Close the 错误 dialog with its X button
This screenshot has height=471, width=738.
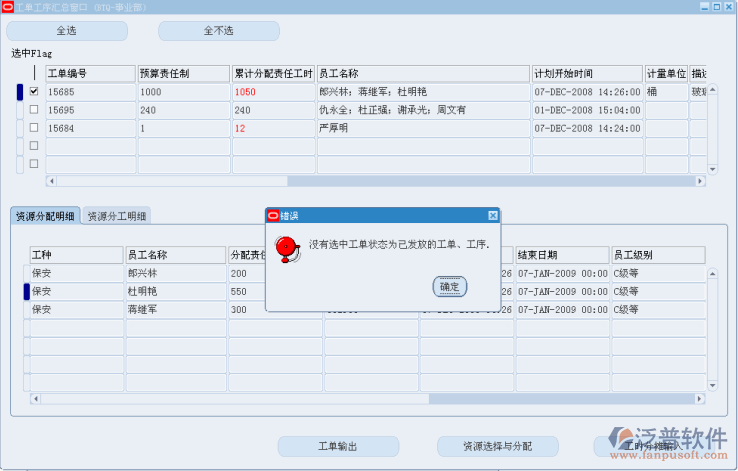tap(492, 216)
